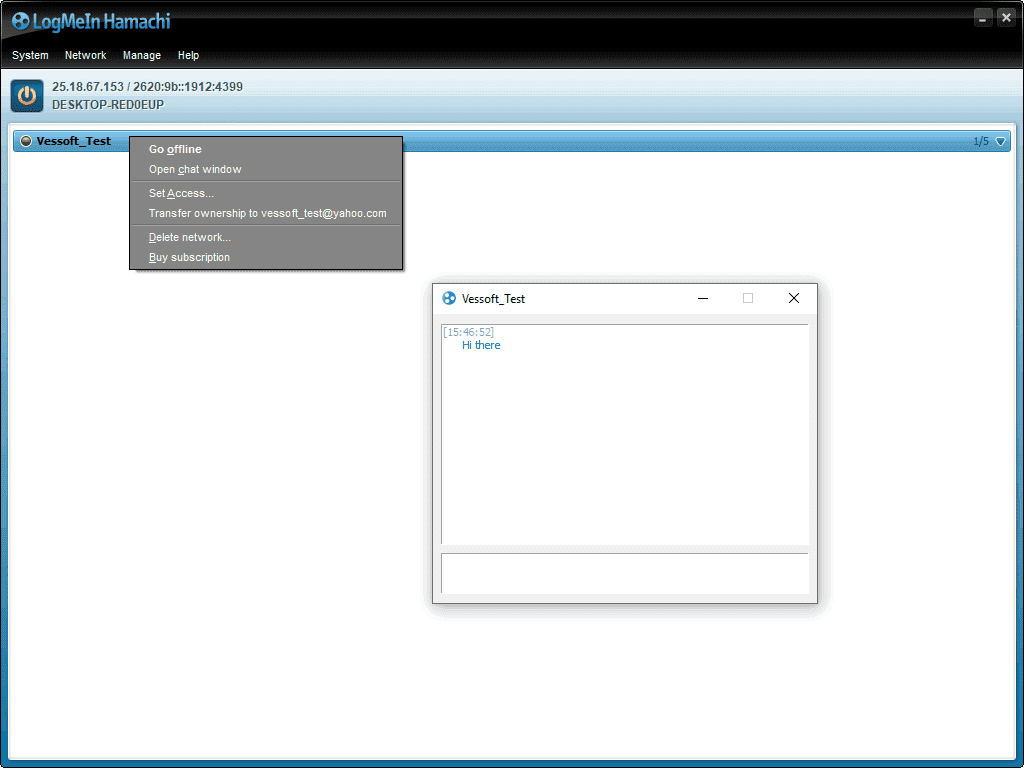Select Buy subscription entry
Image resolution: width=1024 pixels, height=768 pixels.
(x=266, y=257)
